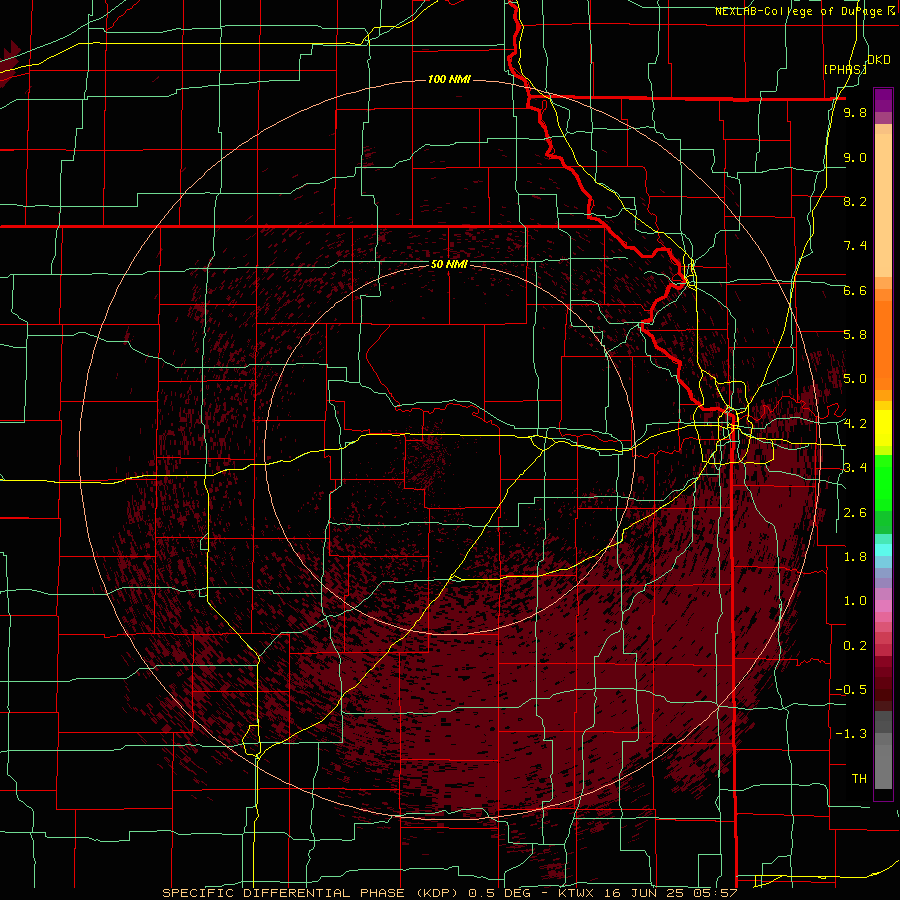Click the DKD product code label
Image resolution: width=900 pixels, height=900 pixels.
pos(879,60)
